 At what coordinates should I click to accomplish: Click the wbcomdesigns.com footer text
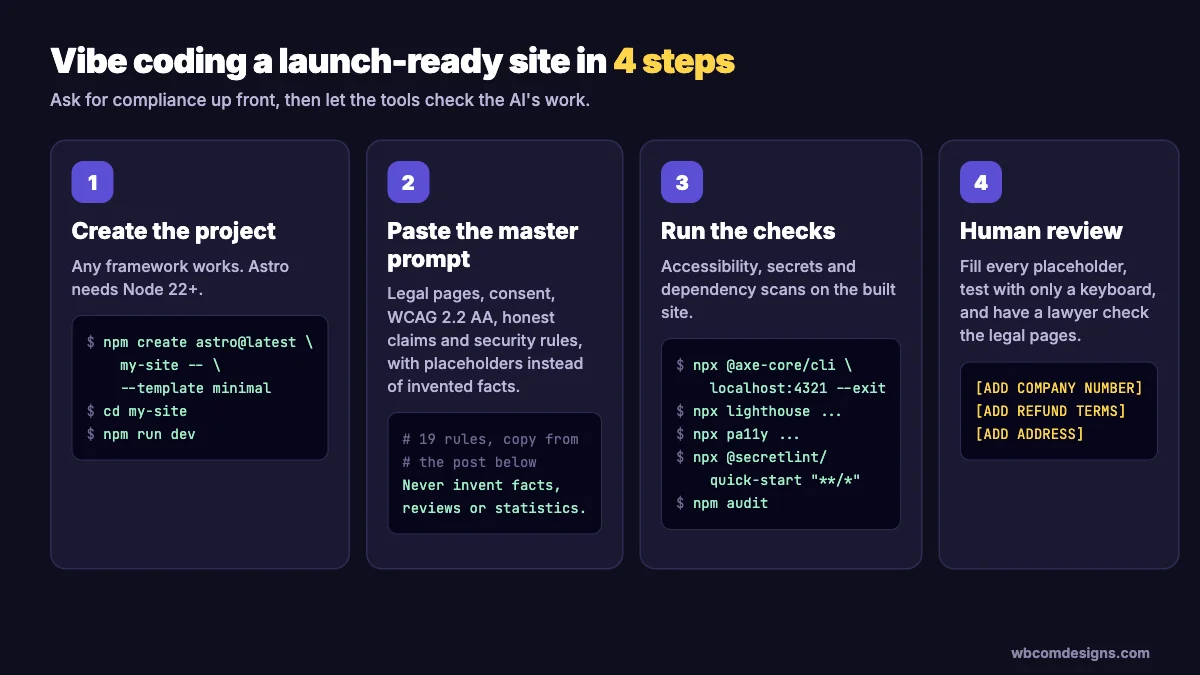(x=1080, y=653)
